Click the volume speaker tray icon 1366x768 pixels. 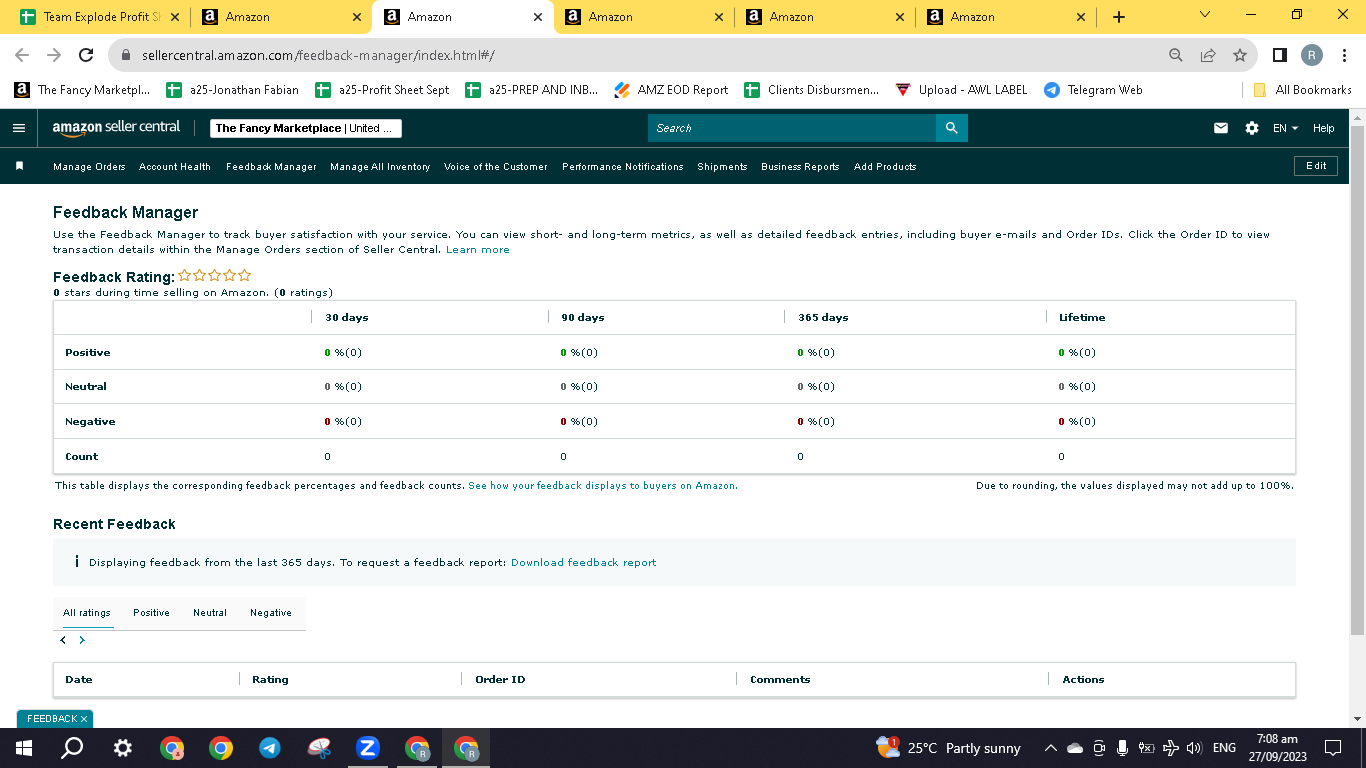[x=1194, y=748]
